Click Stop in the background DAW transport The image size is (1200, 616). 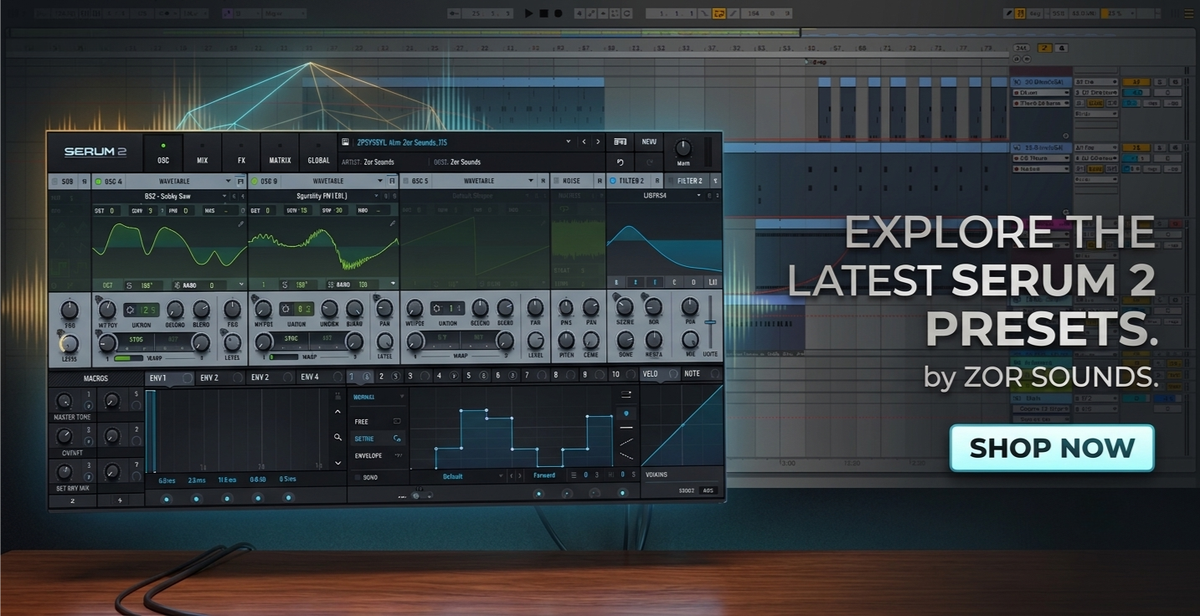click(543, 13)
